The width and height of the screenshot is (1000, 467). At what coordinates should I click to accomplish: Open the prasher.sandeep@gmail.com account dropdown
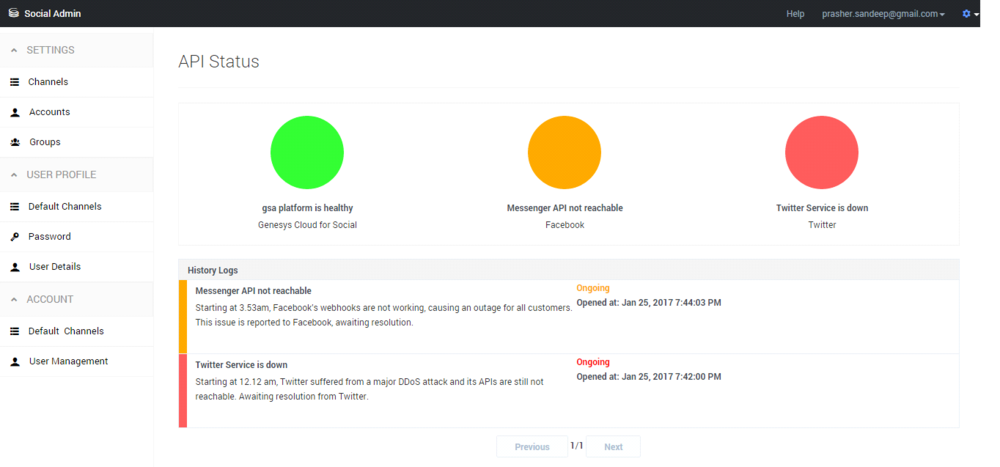click(x=882, y=14)
